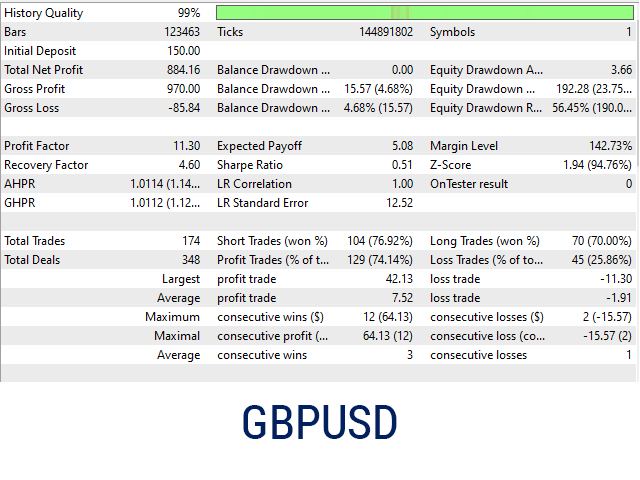Select Balance Drawdown value 0.00
The width and height of the screenshot is (640, 480).
click(402, 70)
